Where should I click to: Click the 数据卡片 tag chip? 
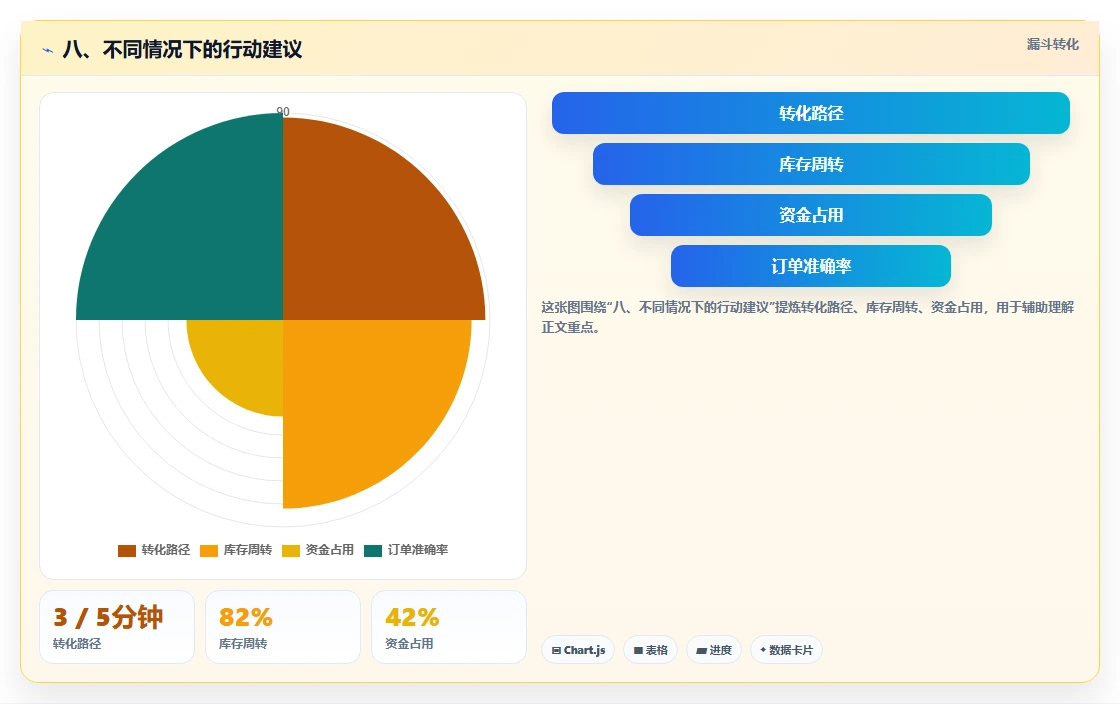pyautogui.click(x=786, y=650)
